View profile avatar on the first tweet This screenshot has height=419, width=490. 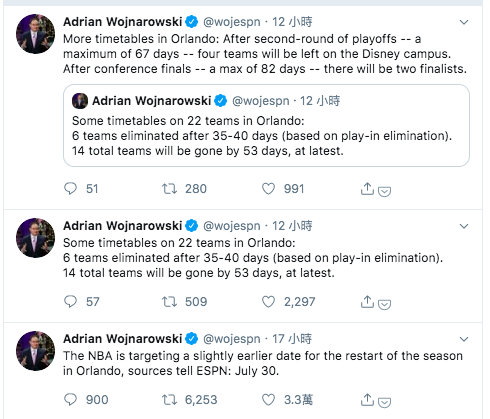pos(35,34)
